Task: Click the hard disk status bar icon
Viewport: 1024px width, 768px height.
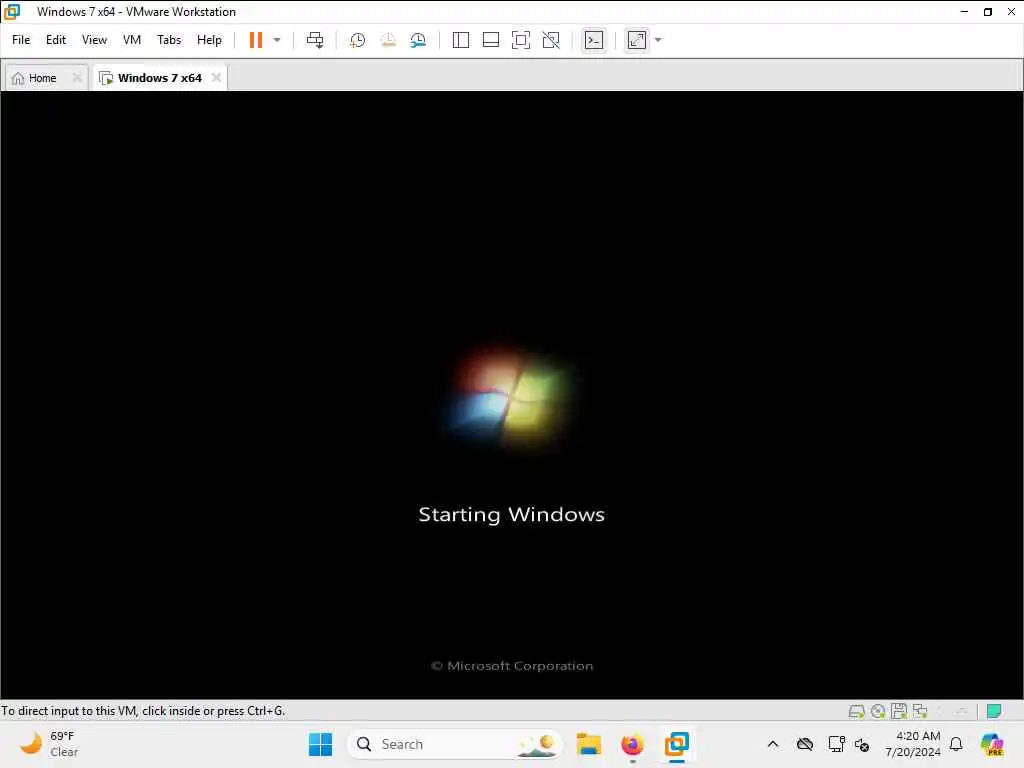Action: click(x=856, y=711)
